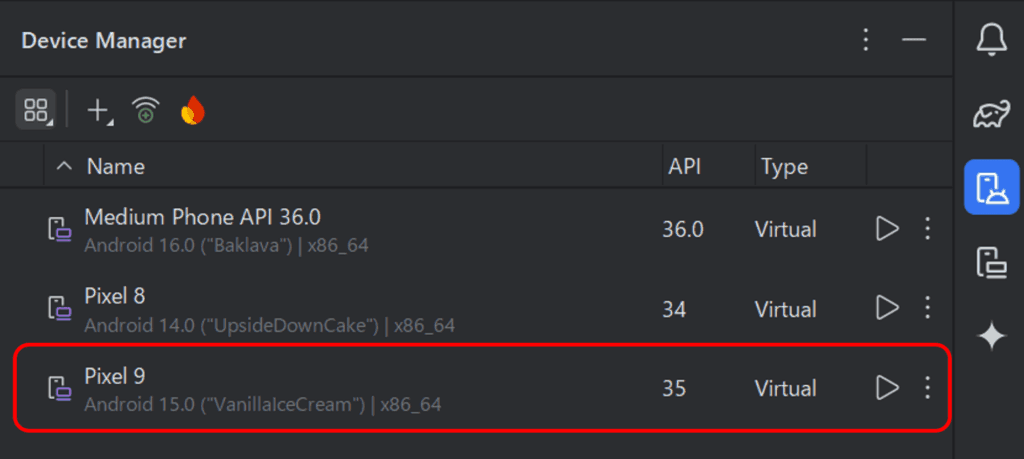Open the Running Devices sidebar icon
This screenshot has height=459, width=1024.
pos(991,263)
